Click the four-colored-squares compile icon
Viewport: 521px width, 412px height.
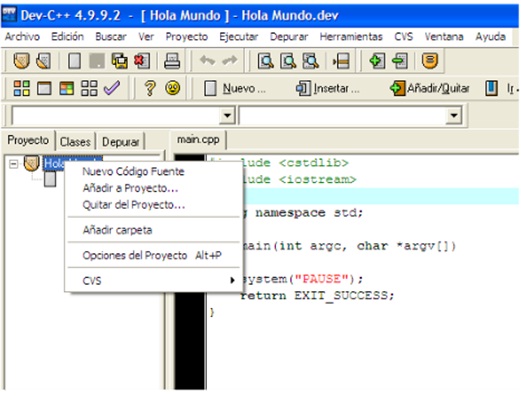click(x=21, y=88)
